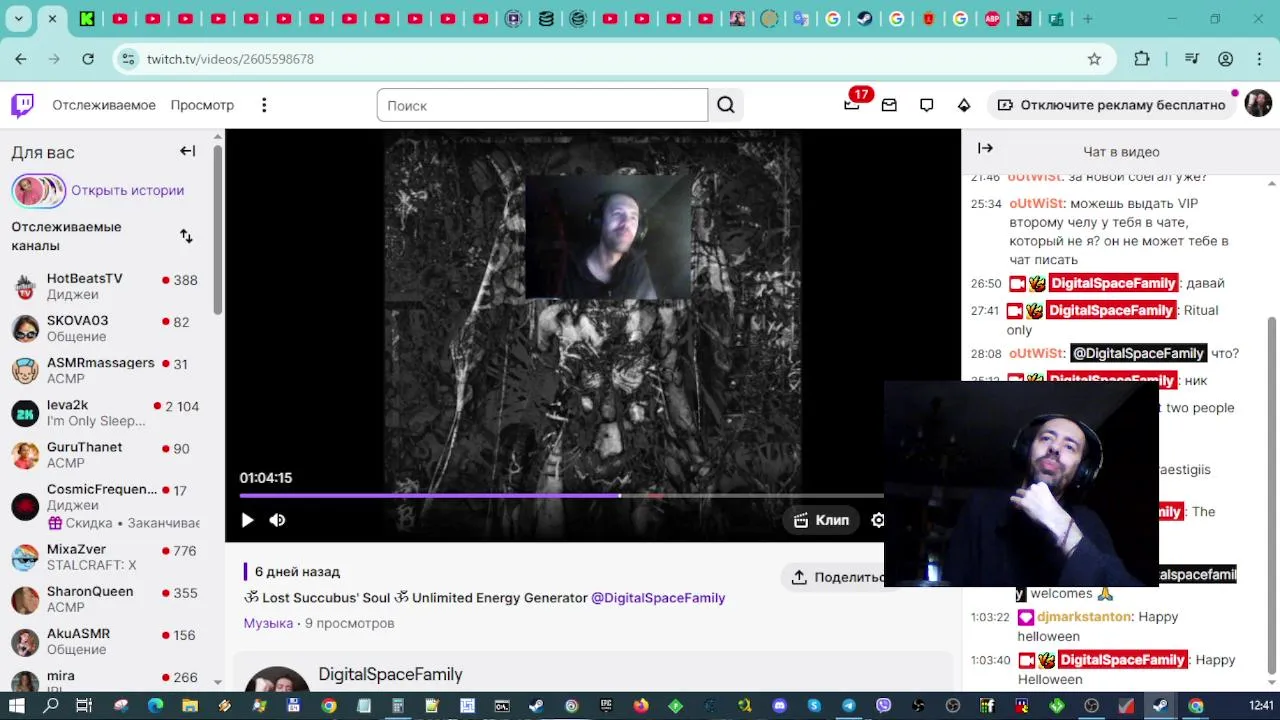Viewport: 1280px width, 720px height.
Task: Open Firefox from the taskbar
Action: click(641, 706)
